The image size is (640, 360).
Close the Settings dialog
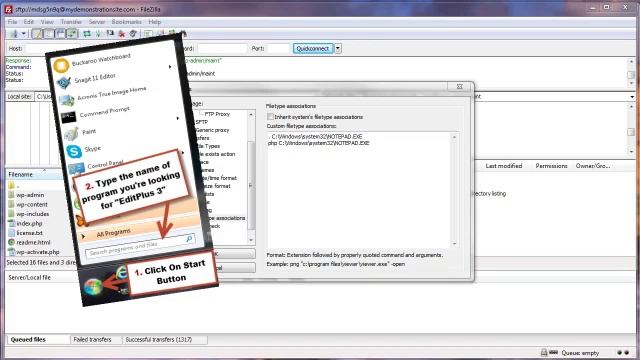point(460,87)
